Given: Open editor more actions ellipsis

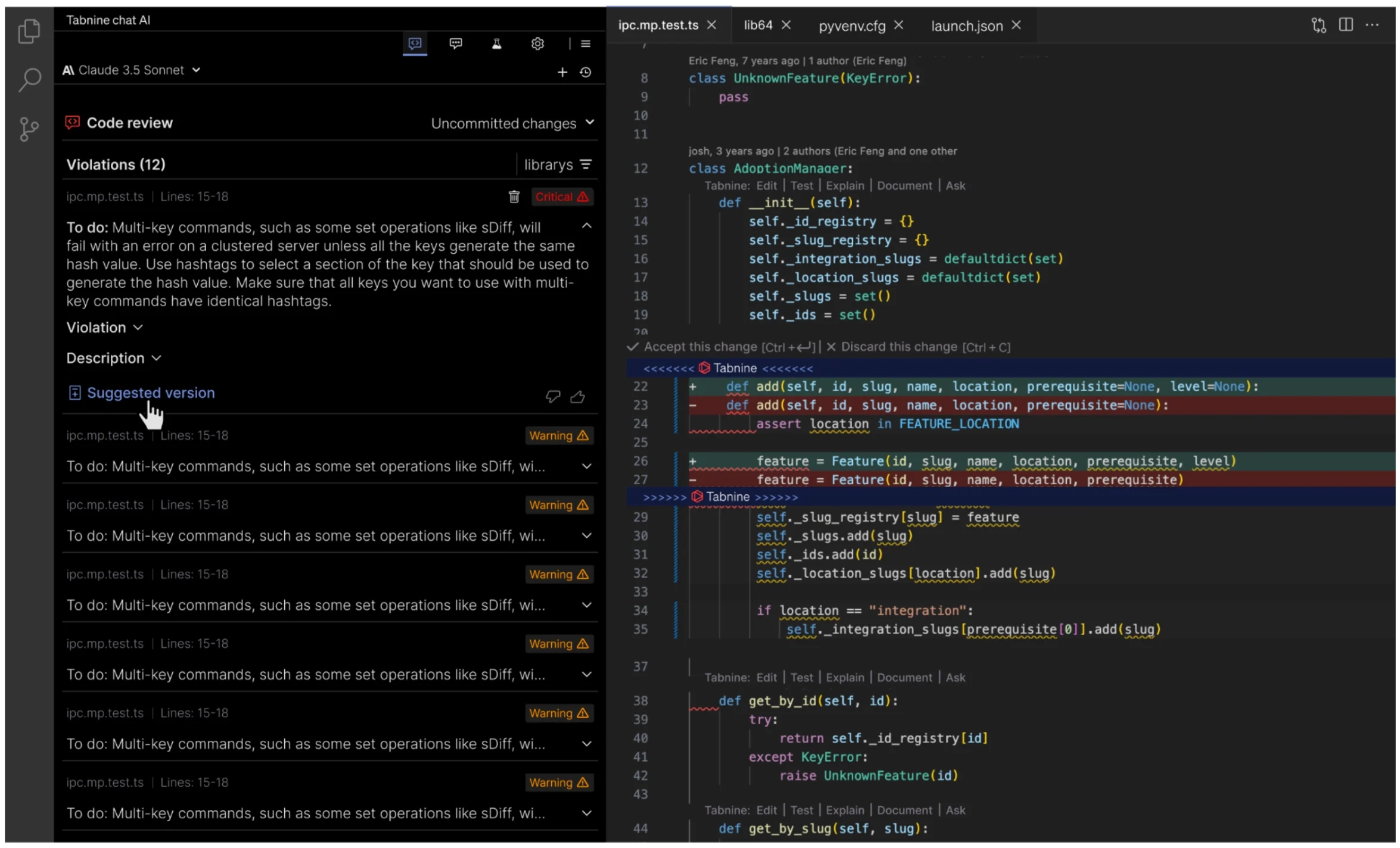Looking at the screenshot, I should point(1372,25).
